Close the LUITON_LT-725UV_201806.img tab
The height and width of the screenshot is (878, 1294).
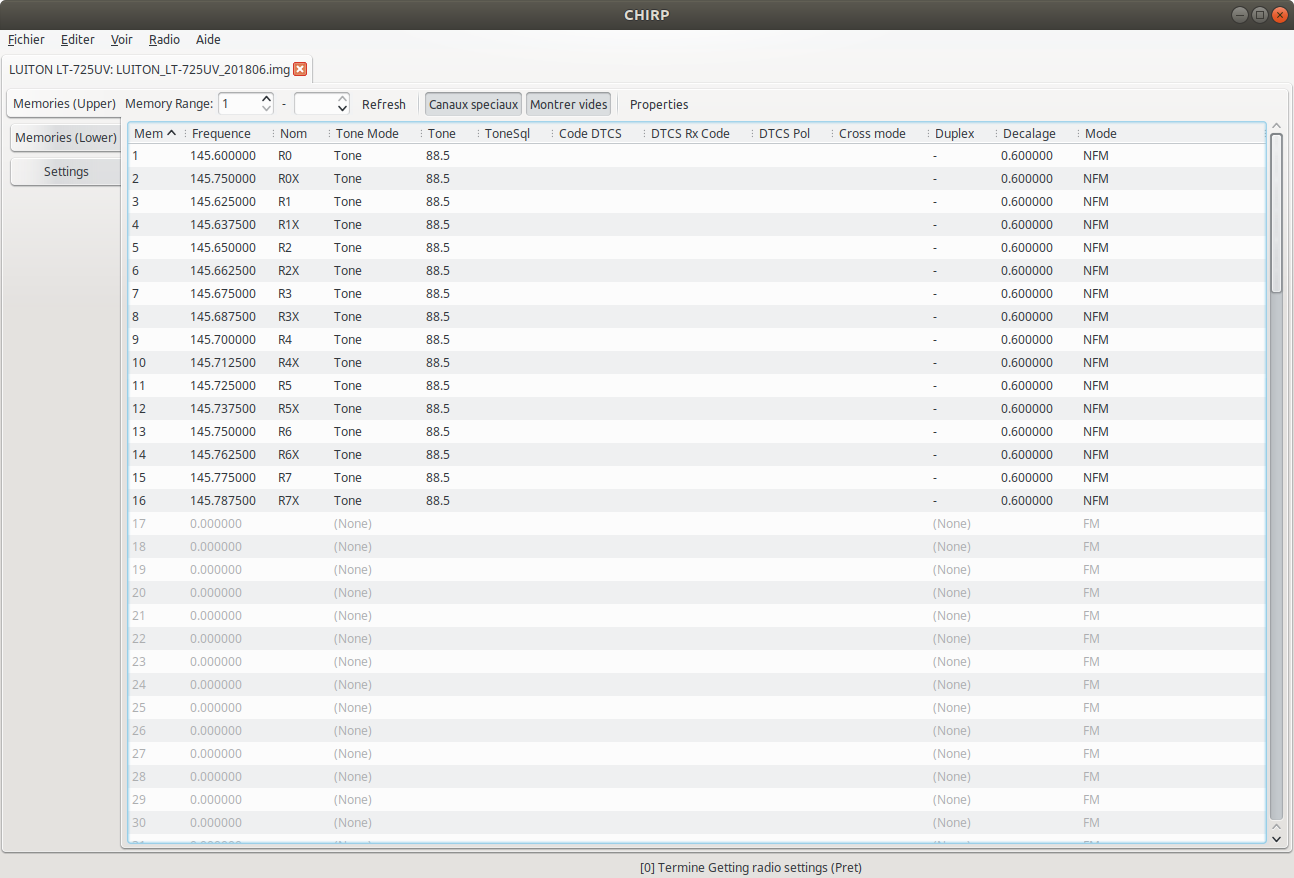tap(300, 69)
